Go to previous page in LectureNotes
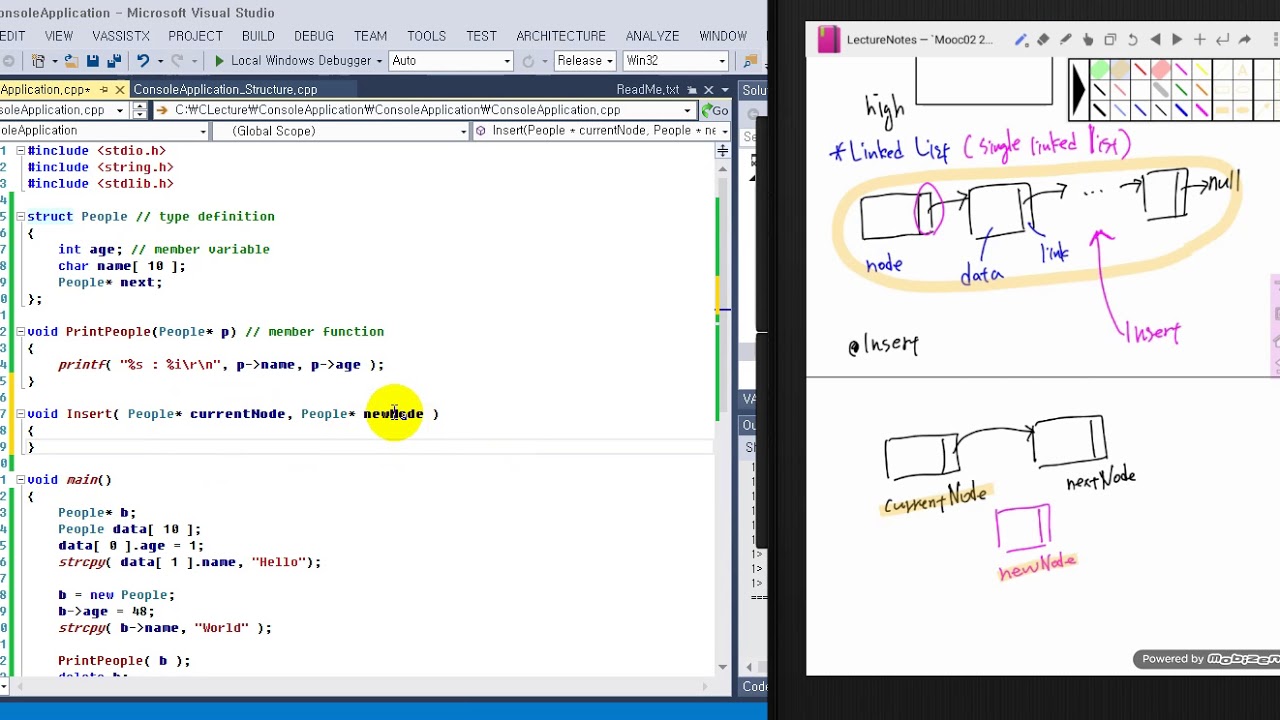 point(1155,40)
